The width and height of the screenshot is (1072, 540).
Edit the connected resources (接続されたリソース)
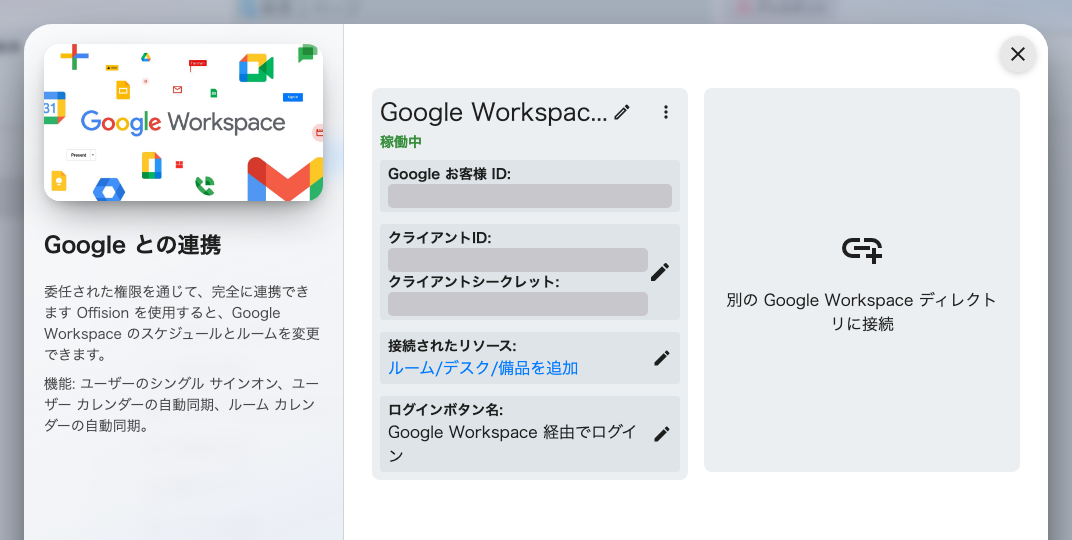pos(661,357)
